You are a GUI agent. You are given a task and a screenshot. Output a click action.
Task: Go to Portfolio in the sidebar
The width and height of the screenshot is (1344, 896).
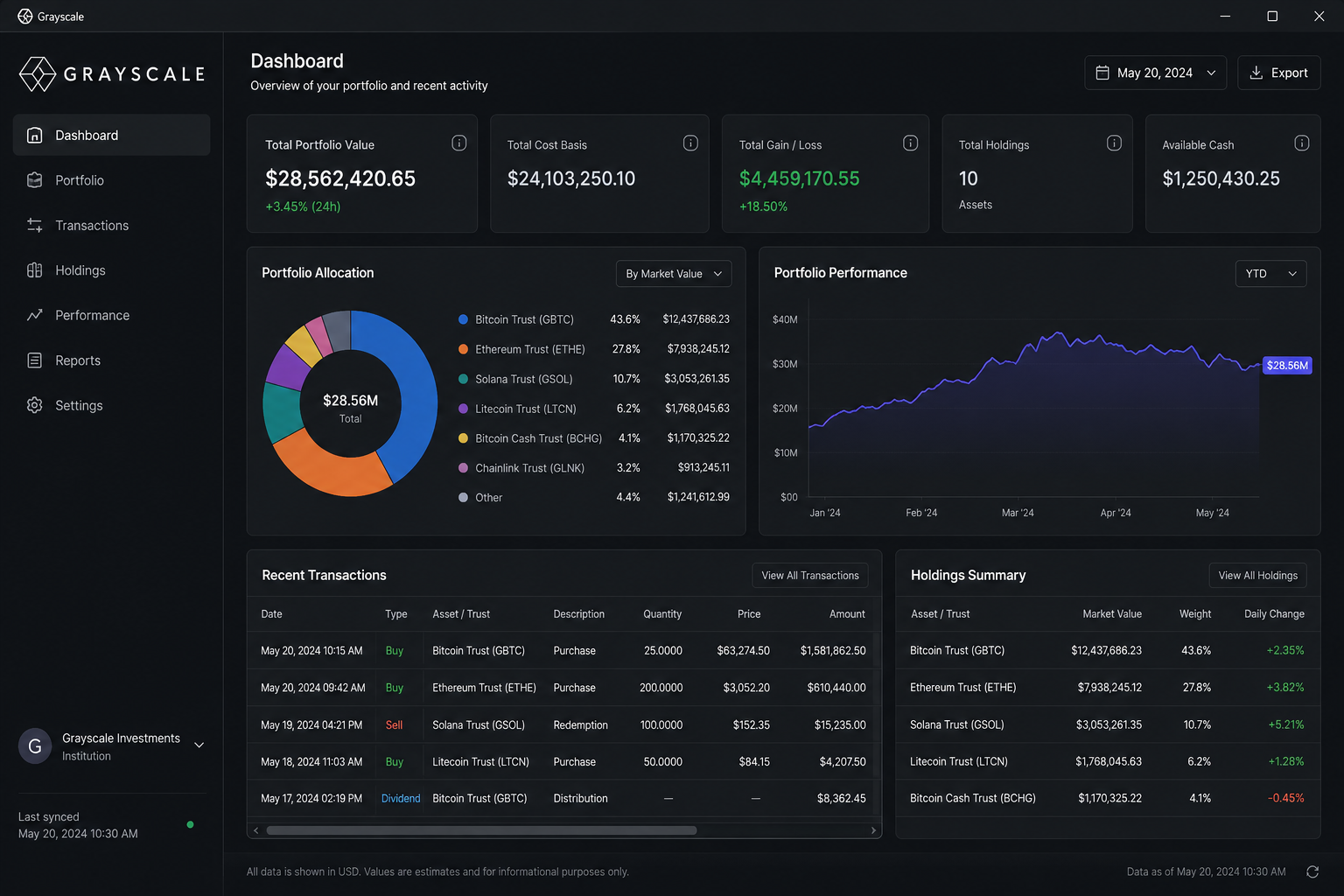click(x=111, y=180)
